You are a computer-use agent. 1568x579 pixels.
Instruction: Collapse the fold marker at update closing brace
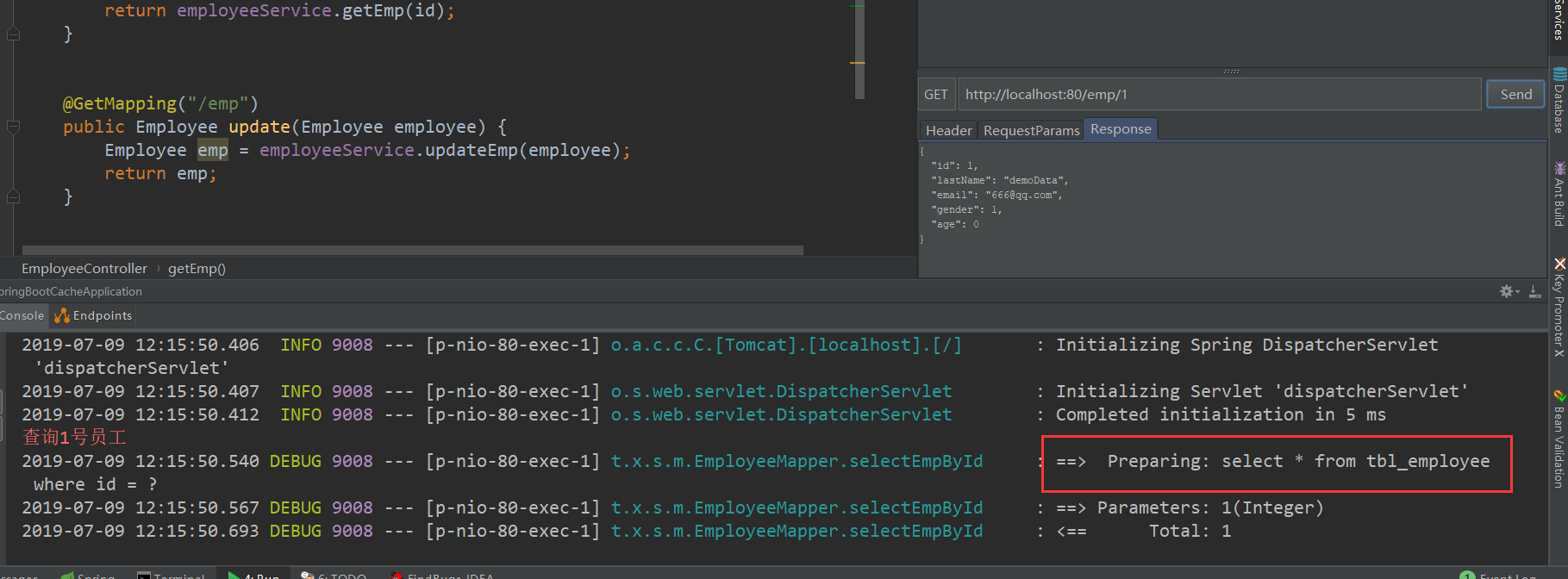click(x=13, y=196)
